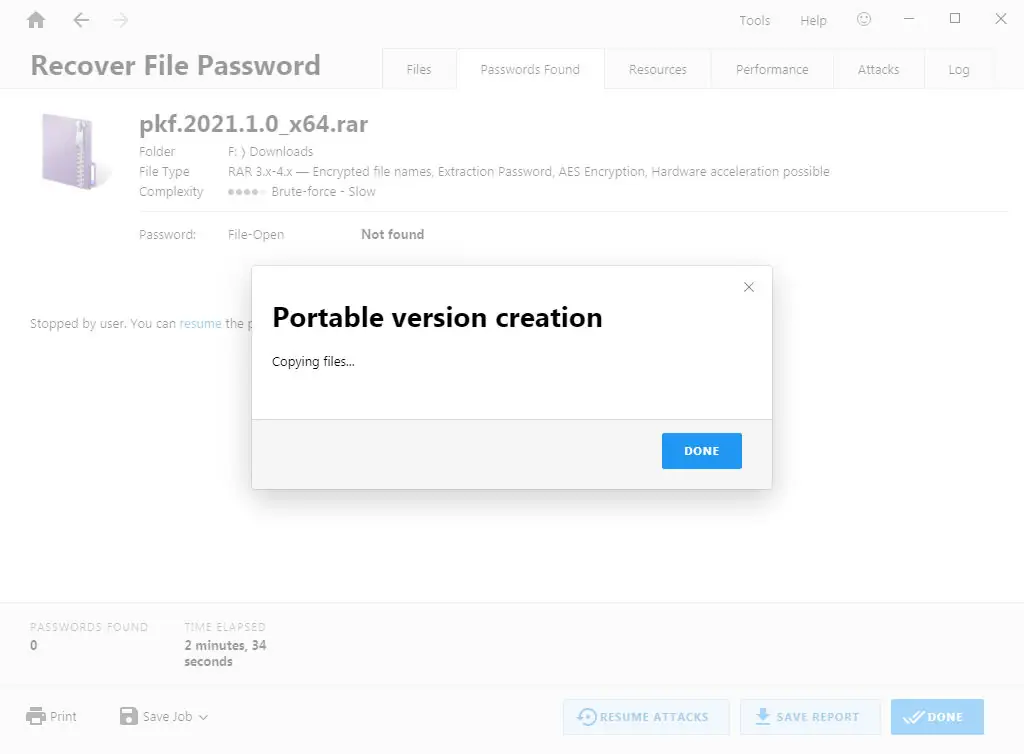Navigate forward with the right arrow
The image size is (1024, 754).
point(120,20)
